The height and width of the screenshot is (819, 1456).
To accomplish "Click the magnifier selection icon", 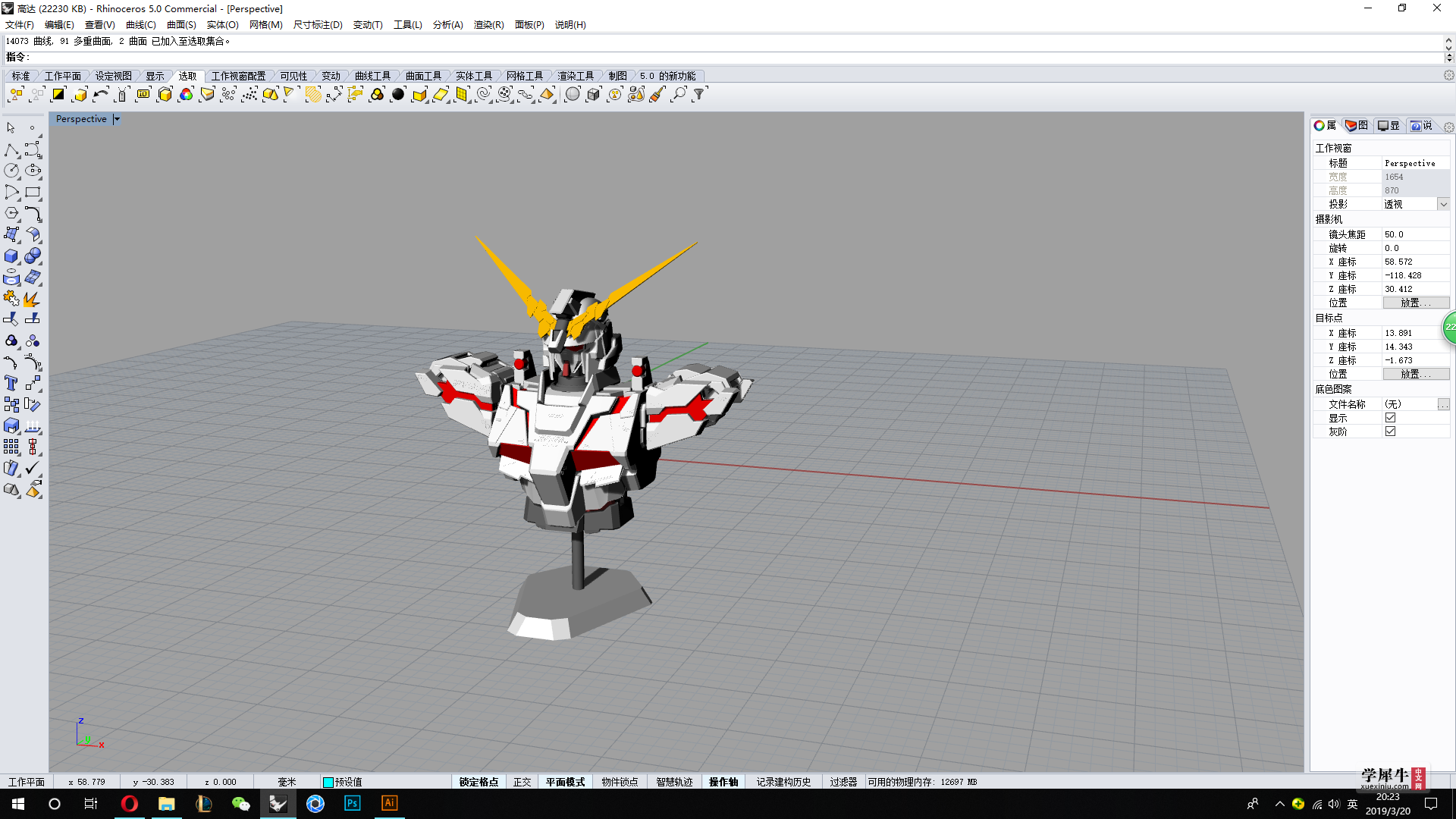I will tap(679, 95).
